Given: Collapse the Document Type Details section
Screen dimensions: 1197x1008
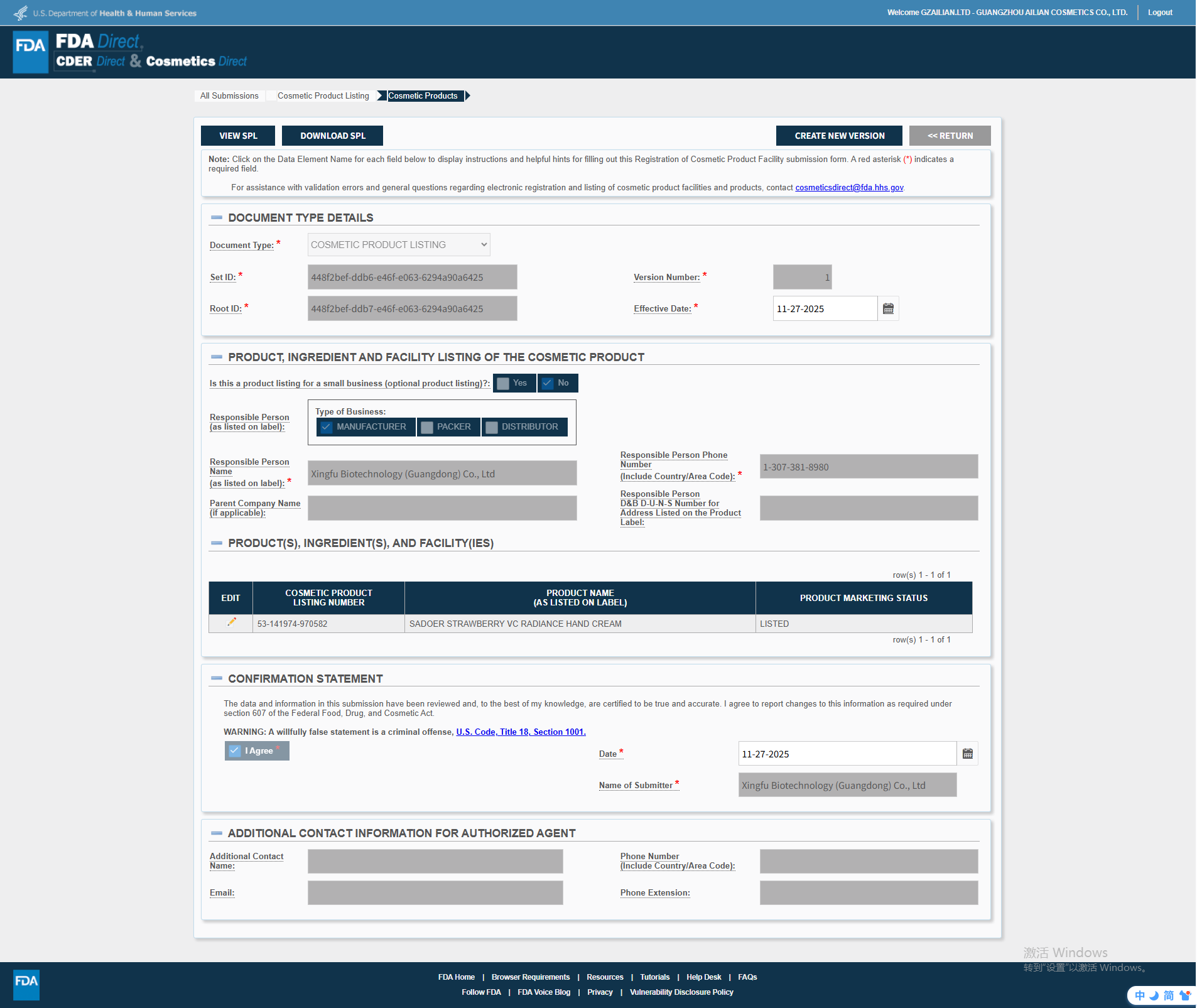Looking at the screenshot, I should point(217,218).
